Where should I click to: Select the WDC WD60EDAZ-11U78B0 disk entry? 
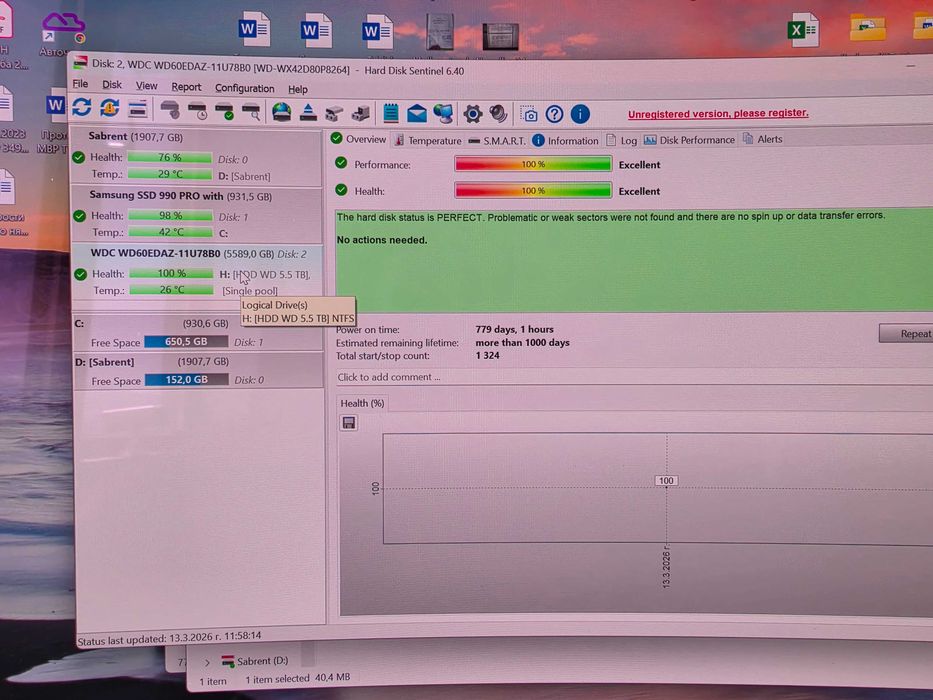[198, 272]
